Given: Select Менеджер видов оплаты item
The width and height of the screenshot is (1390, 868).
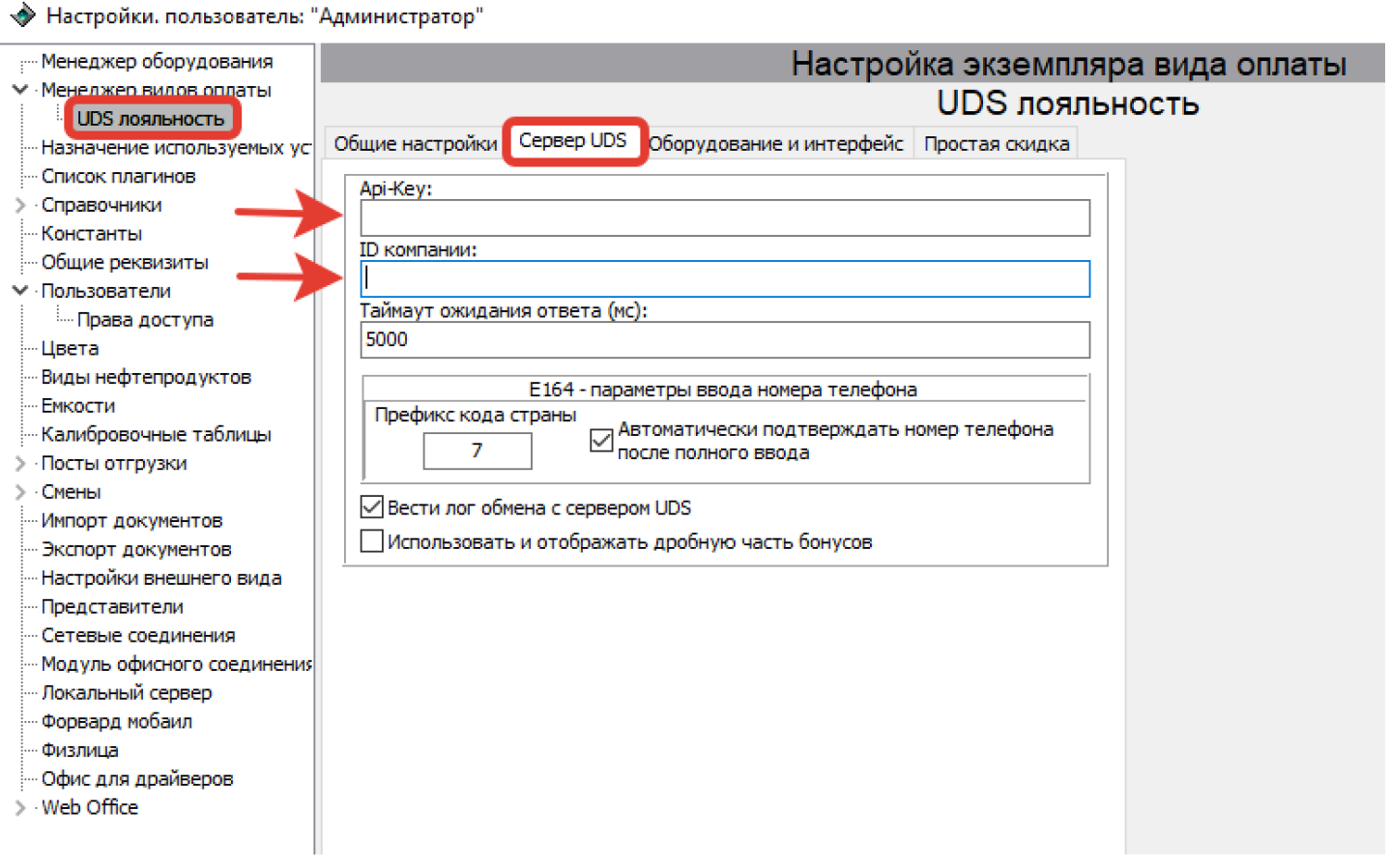Looking at the screenshot, I should pyautogui.click(x=156, y=90).
